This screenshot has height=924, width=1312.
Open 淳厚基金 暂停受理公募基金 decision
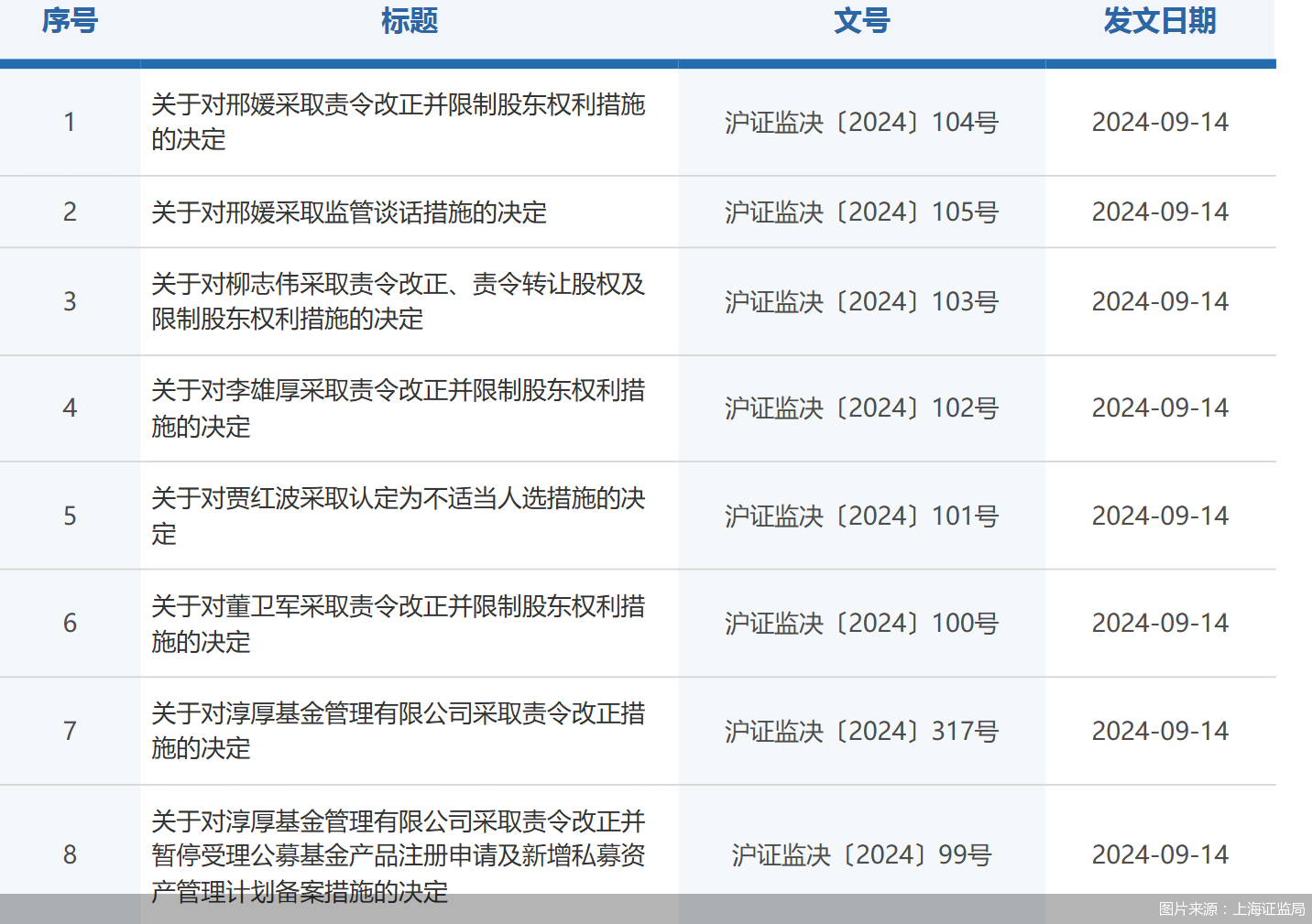[398, 855]
